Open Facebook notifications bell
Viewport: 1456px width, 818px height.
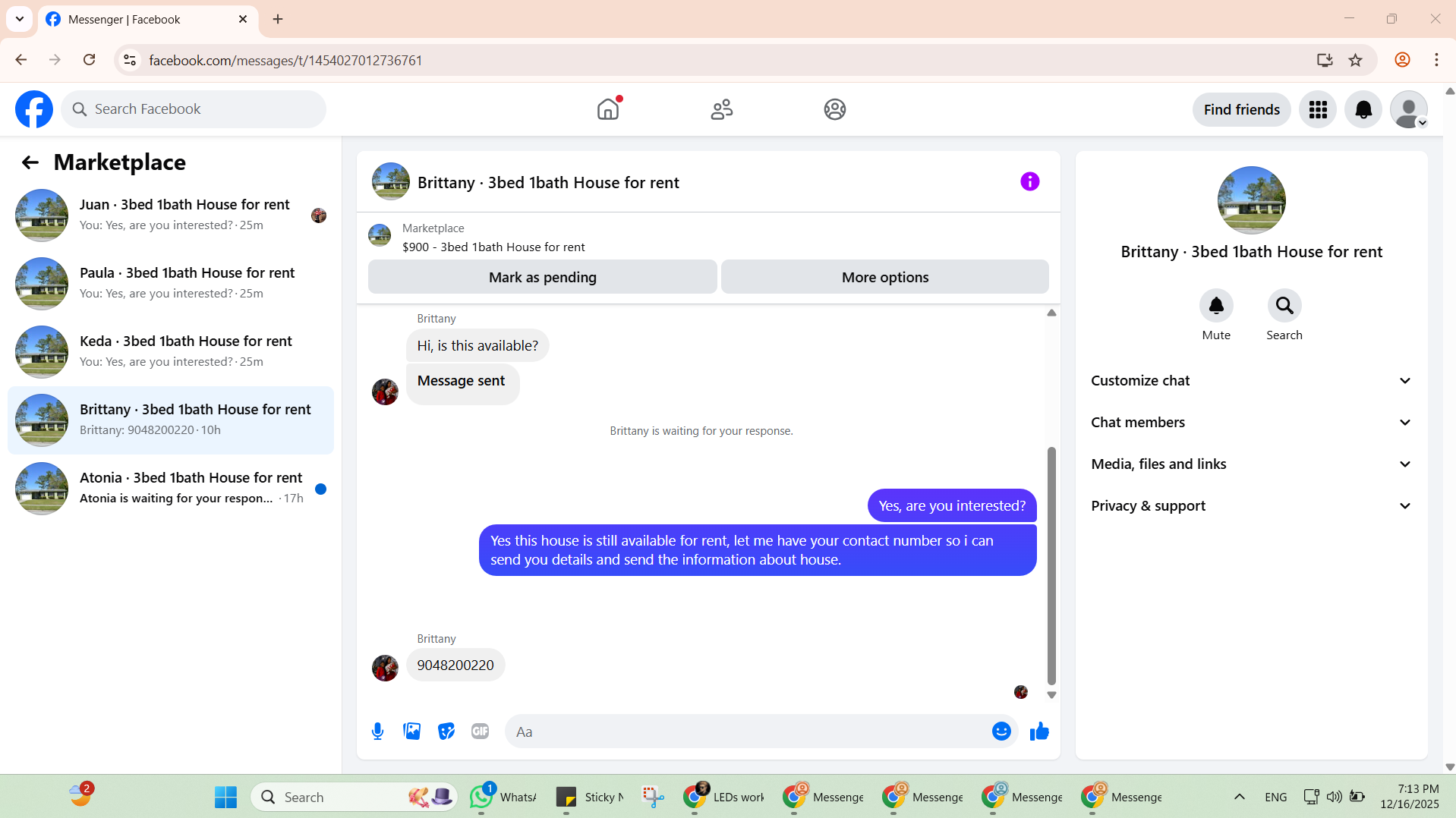tap(1363, 110)
